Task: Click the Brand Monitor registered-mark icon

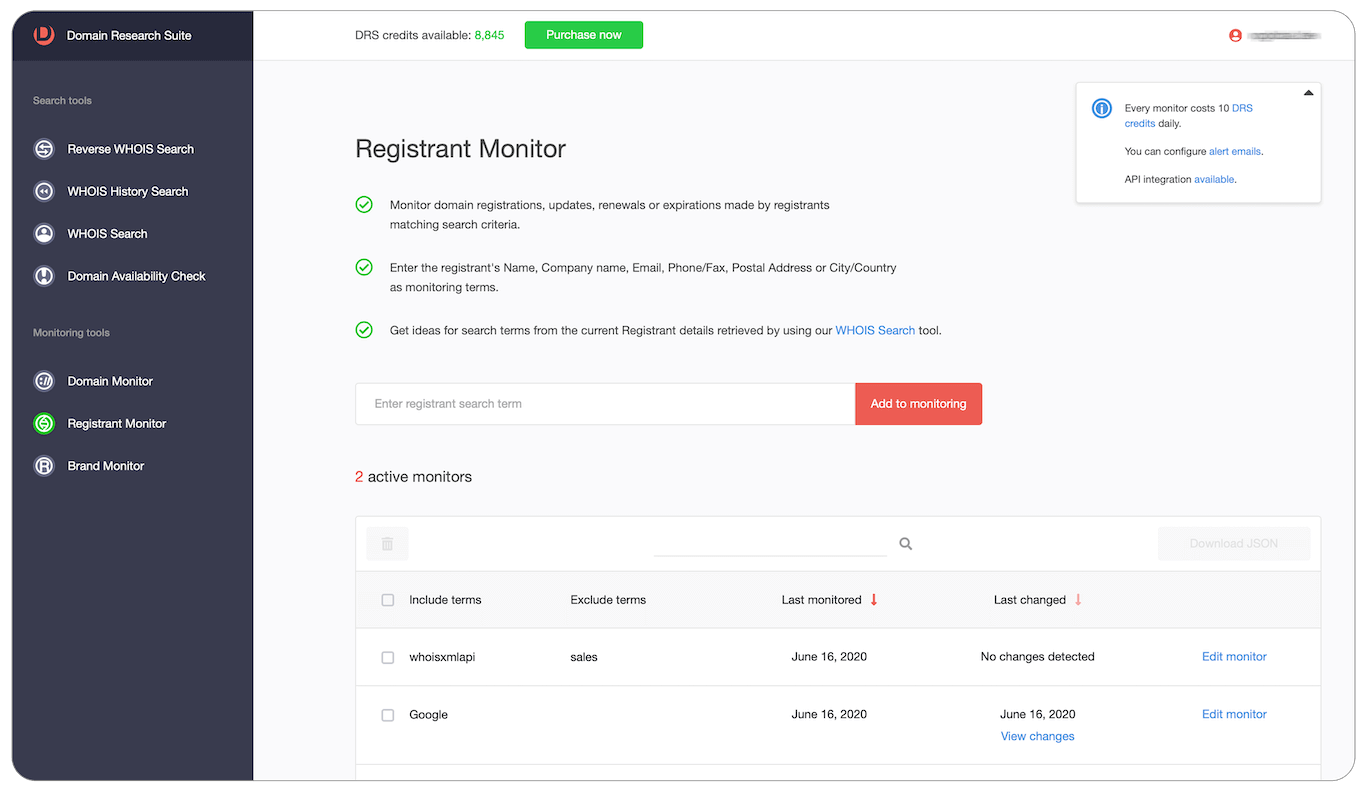Action: 44,466
